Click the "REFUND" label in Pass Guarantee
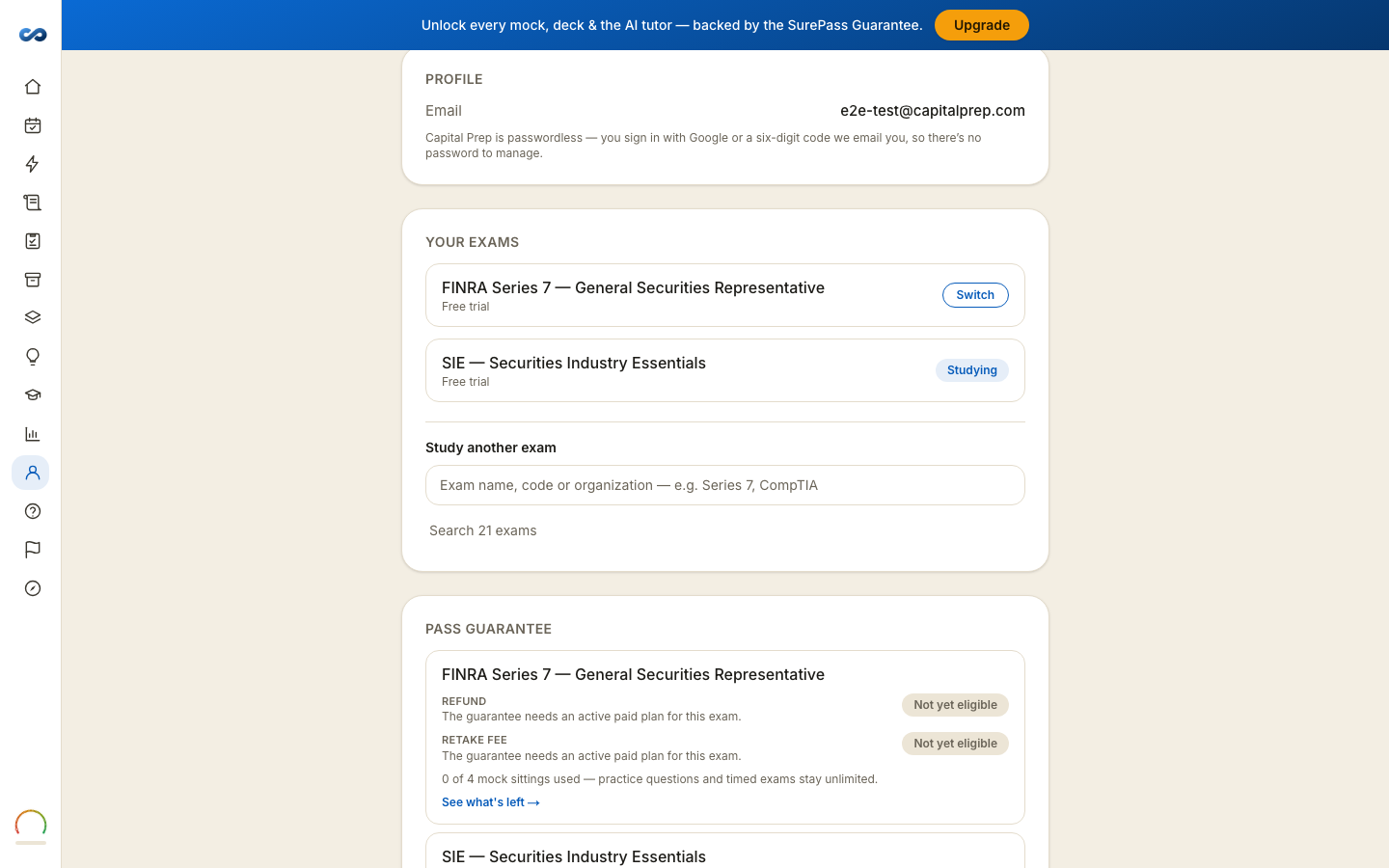 click(x=464, y=701)
